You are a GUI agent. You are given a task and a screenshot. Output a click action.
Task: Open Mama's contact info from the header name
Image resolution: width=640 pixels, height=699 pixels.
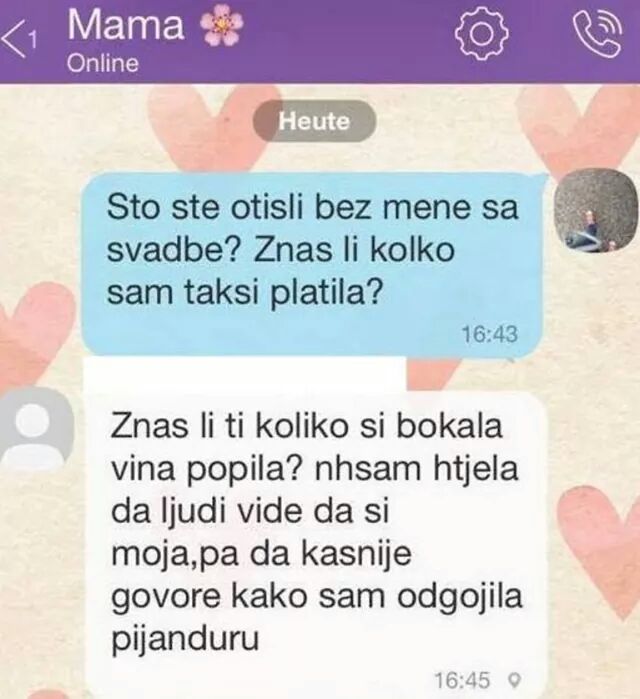126,25
